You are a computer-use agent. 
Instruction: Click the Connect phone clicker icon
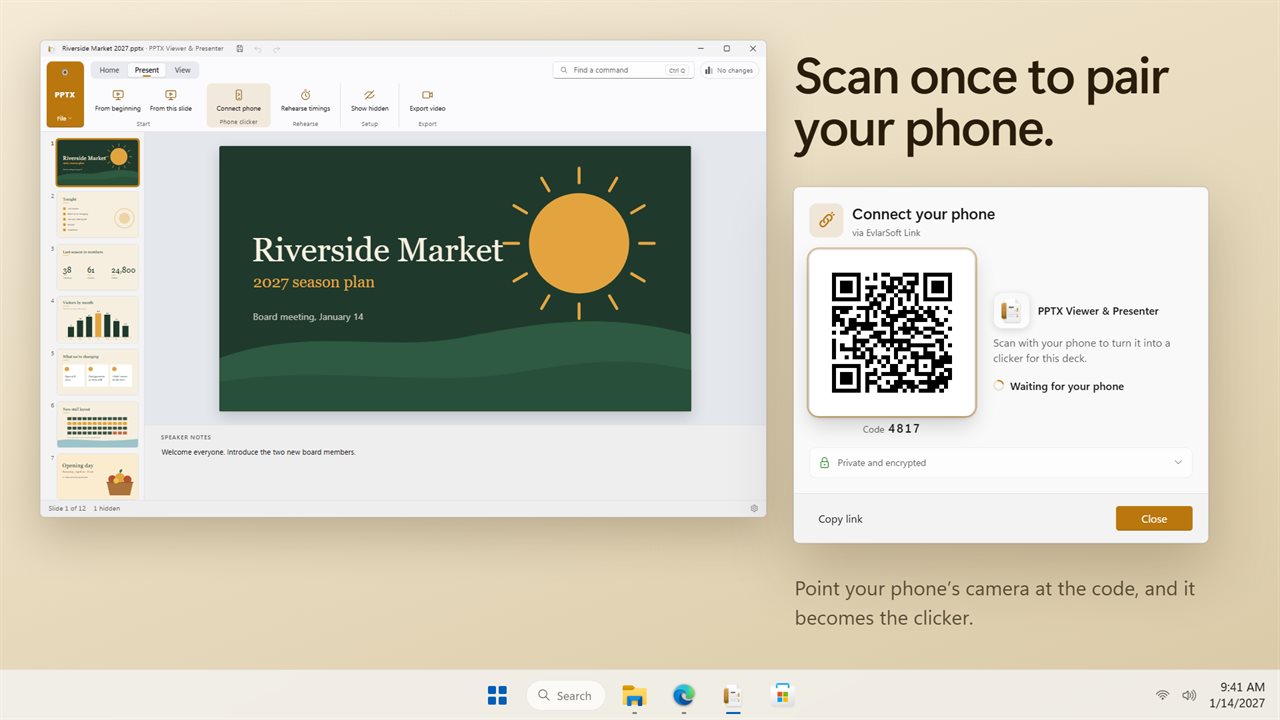pos(238,95)
